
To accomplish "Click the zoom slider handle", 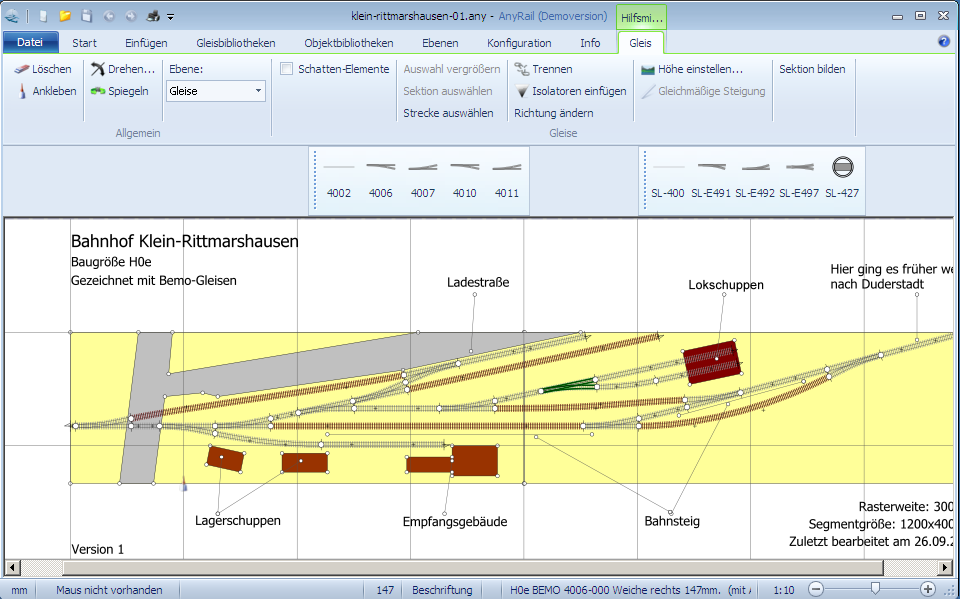I will [875, 589].
